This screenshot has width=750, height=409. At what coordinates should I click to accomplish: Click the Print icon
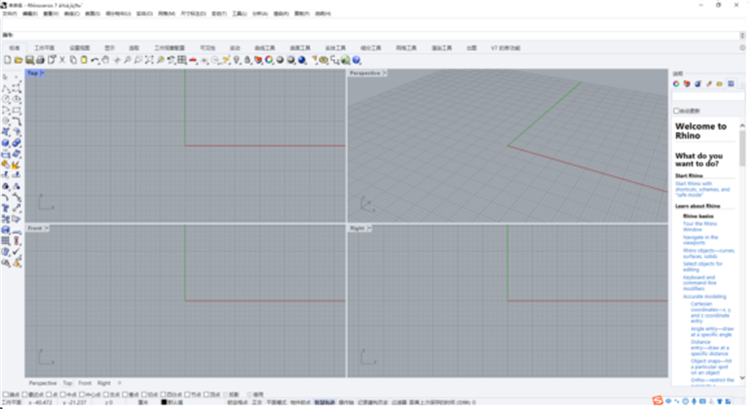click(x=40, y=60)
